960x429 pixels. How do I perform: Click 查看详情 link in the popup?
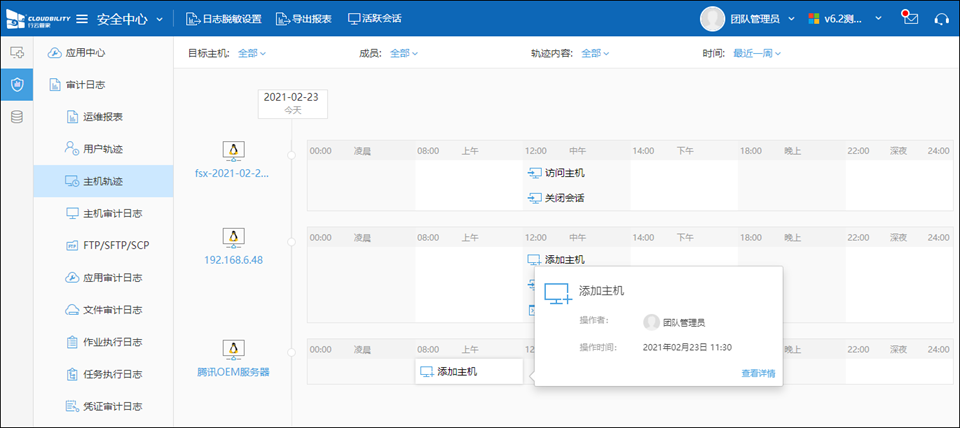(x=757, y=373)
